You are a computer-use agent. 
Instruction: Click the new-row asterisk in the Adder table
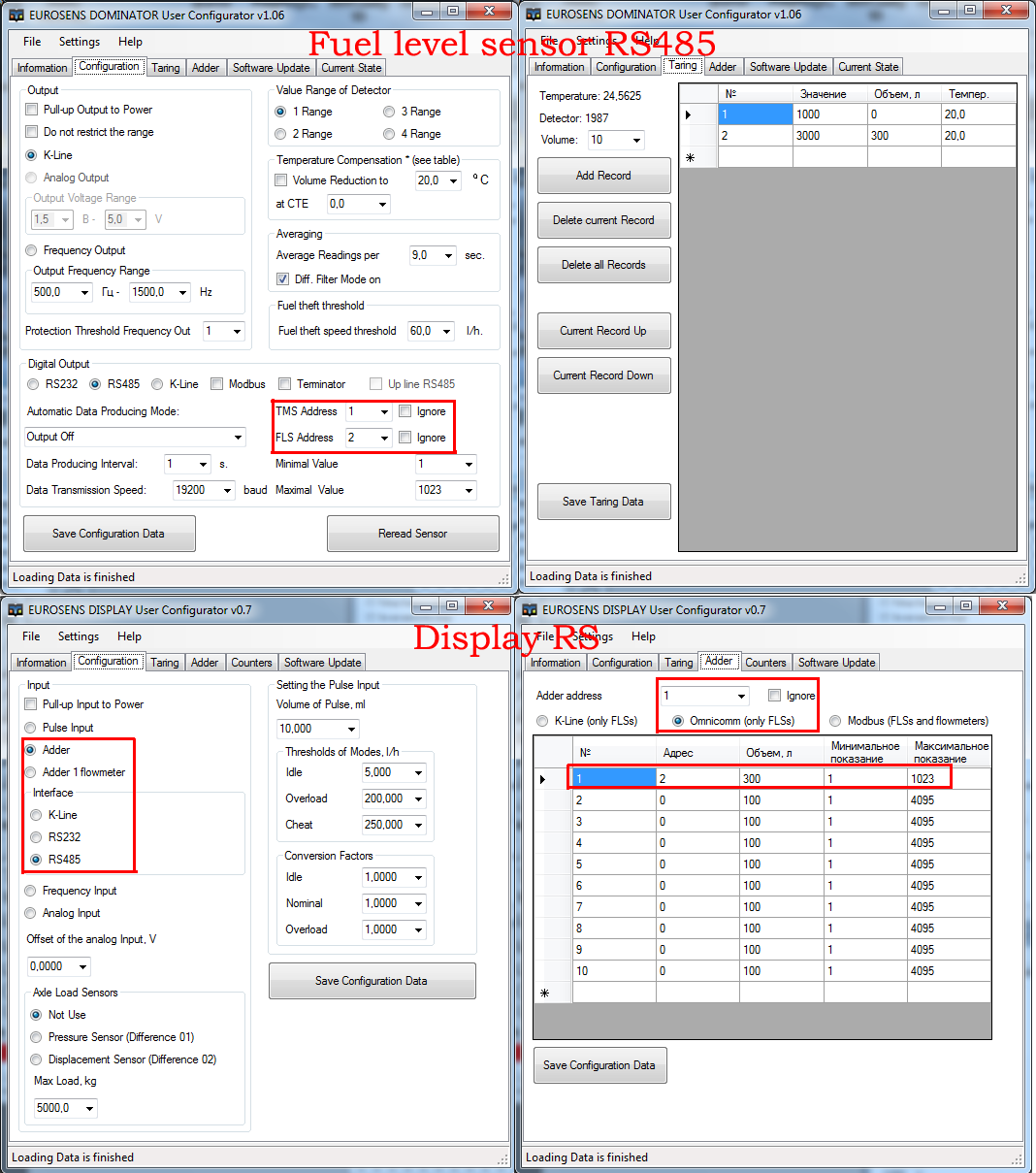544,993
